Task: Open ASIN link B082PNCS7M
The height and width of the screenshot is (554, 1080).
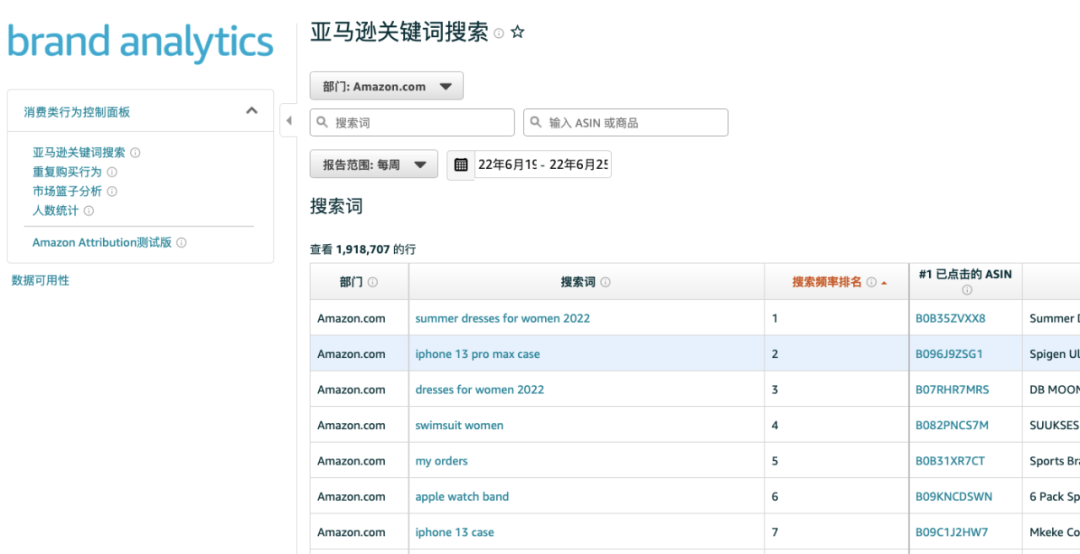Action: click(x=952, y=425)
